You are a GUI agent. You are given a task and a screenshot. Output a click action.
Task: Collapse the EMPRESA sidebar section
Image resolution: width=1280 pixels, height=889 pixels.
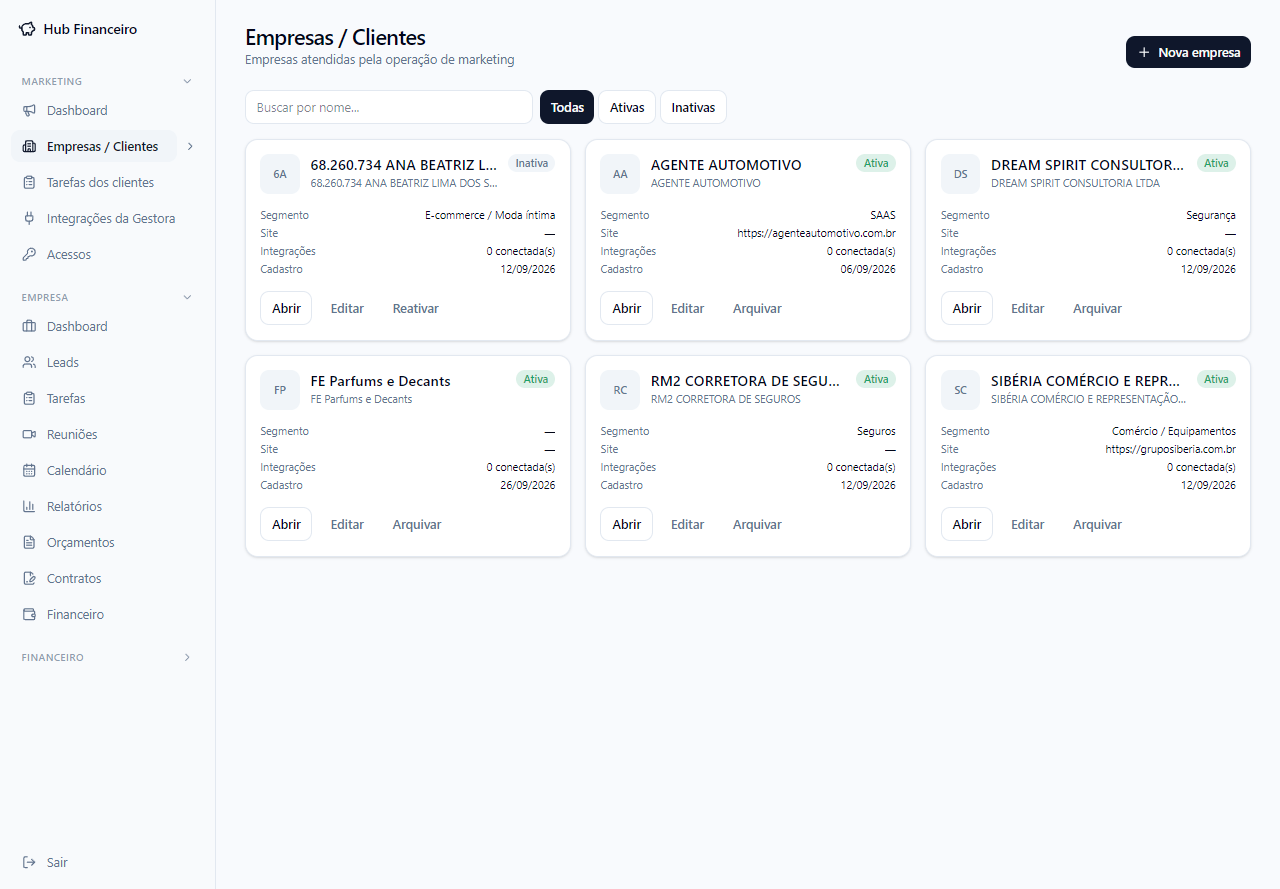(187, 297)
